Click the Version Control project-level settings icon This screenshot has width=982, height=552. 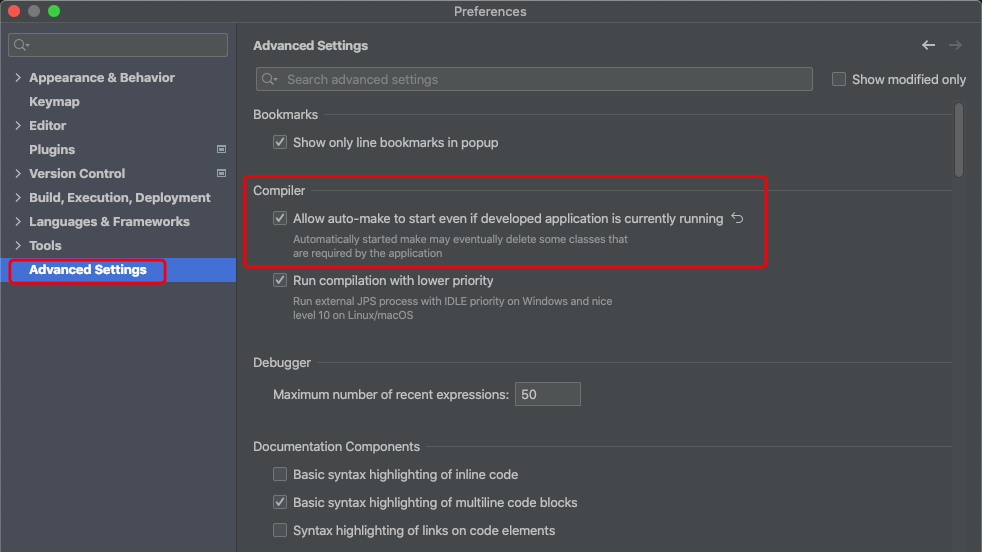pos(221,173)
